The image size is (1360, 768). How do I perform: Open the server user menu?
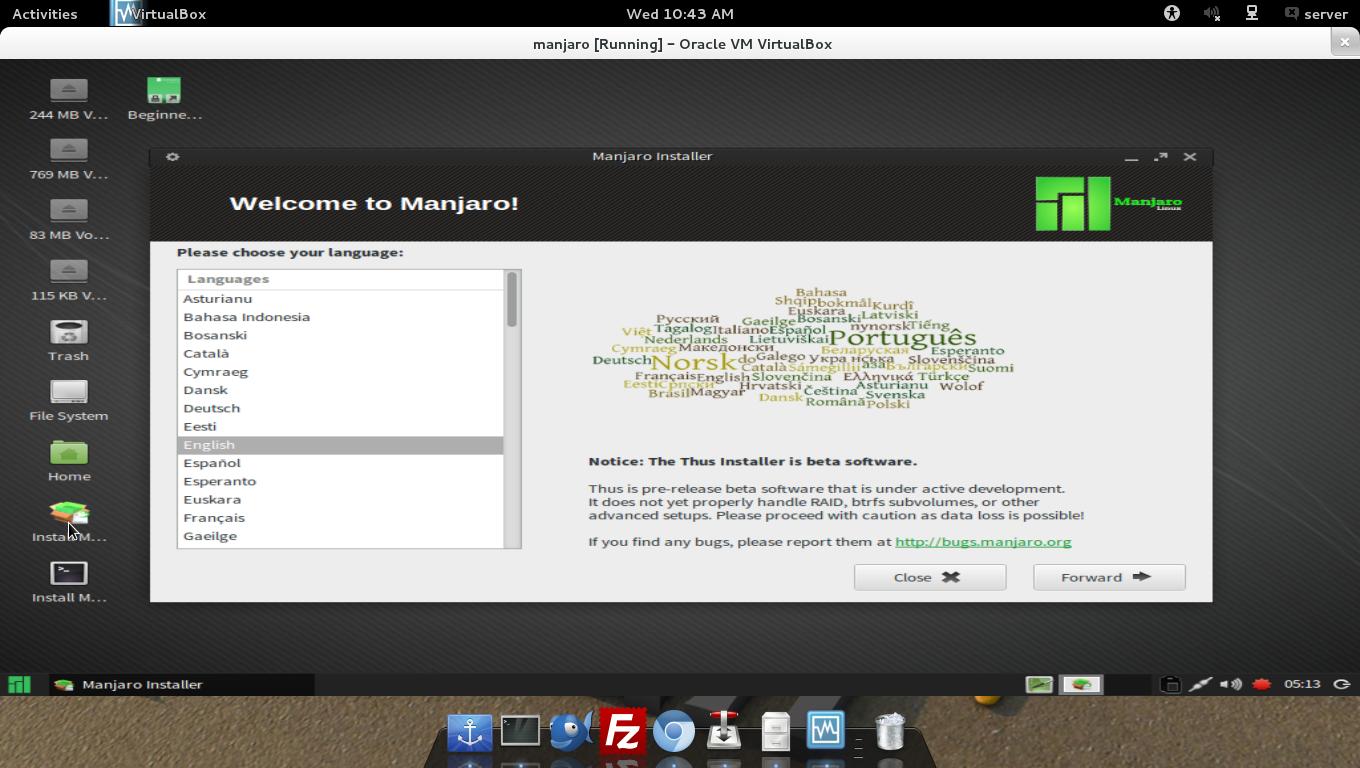coord(1316,13)
